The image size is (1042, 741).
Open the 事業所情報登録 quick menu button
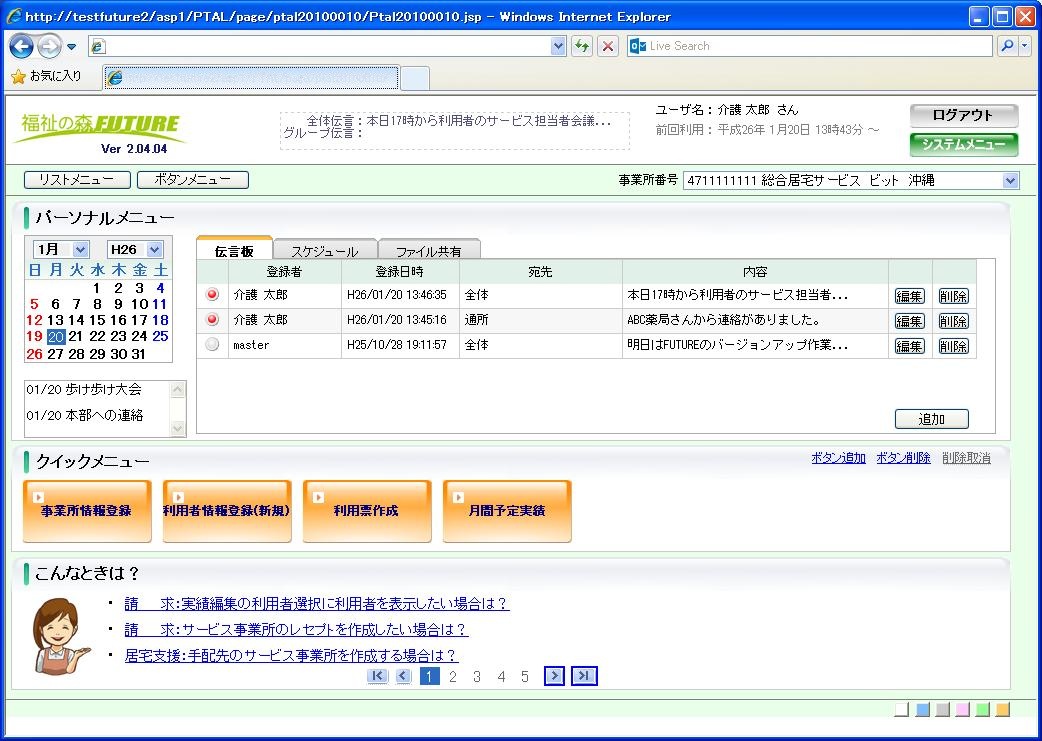coord(87,511)
